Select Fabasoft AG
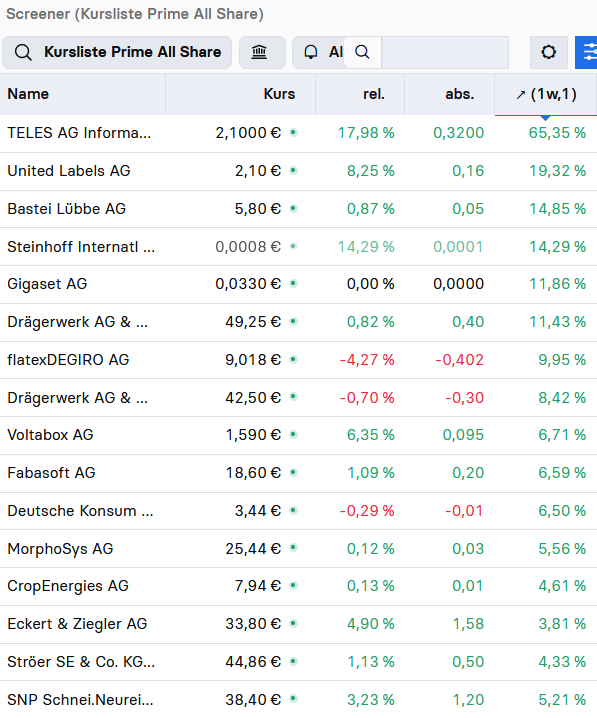 (51, 473)
